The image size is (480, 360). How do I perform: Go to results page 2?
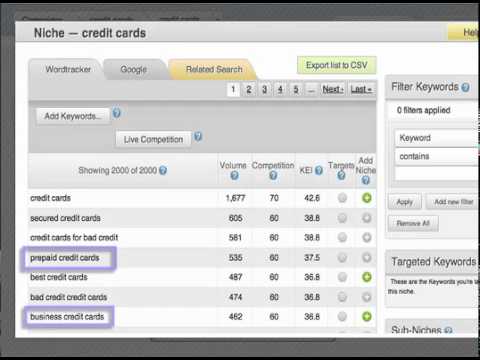(249, 89)
